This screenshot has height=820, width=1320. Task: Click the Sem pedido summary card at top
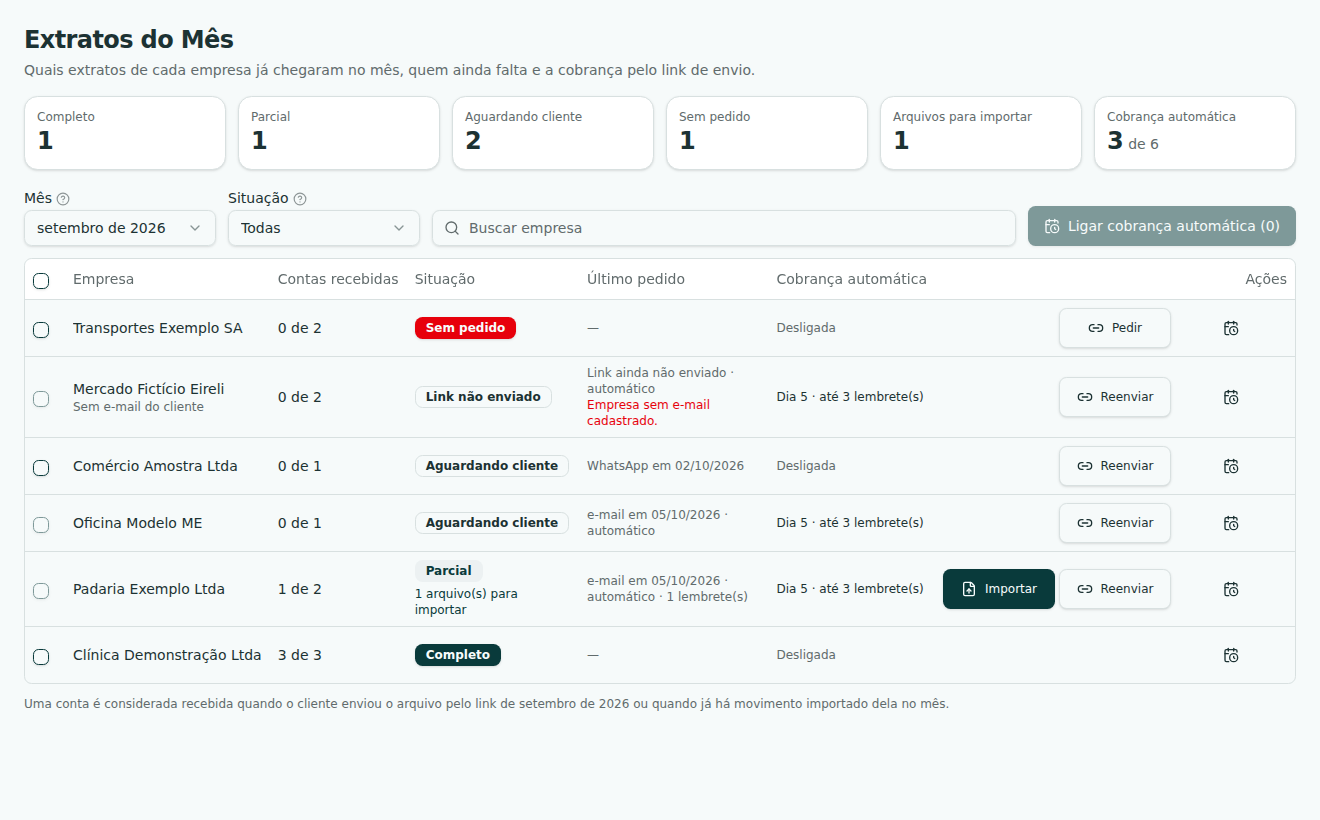pos(767,133)
